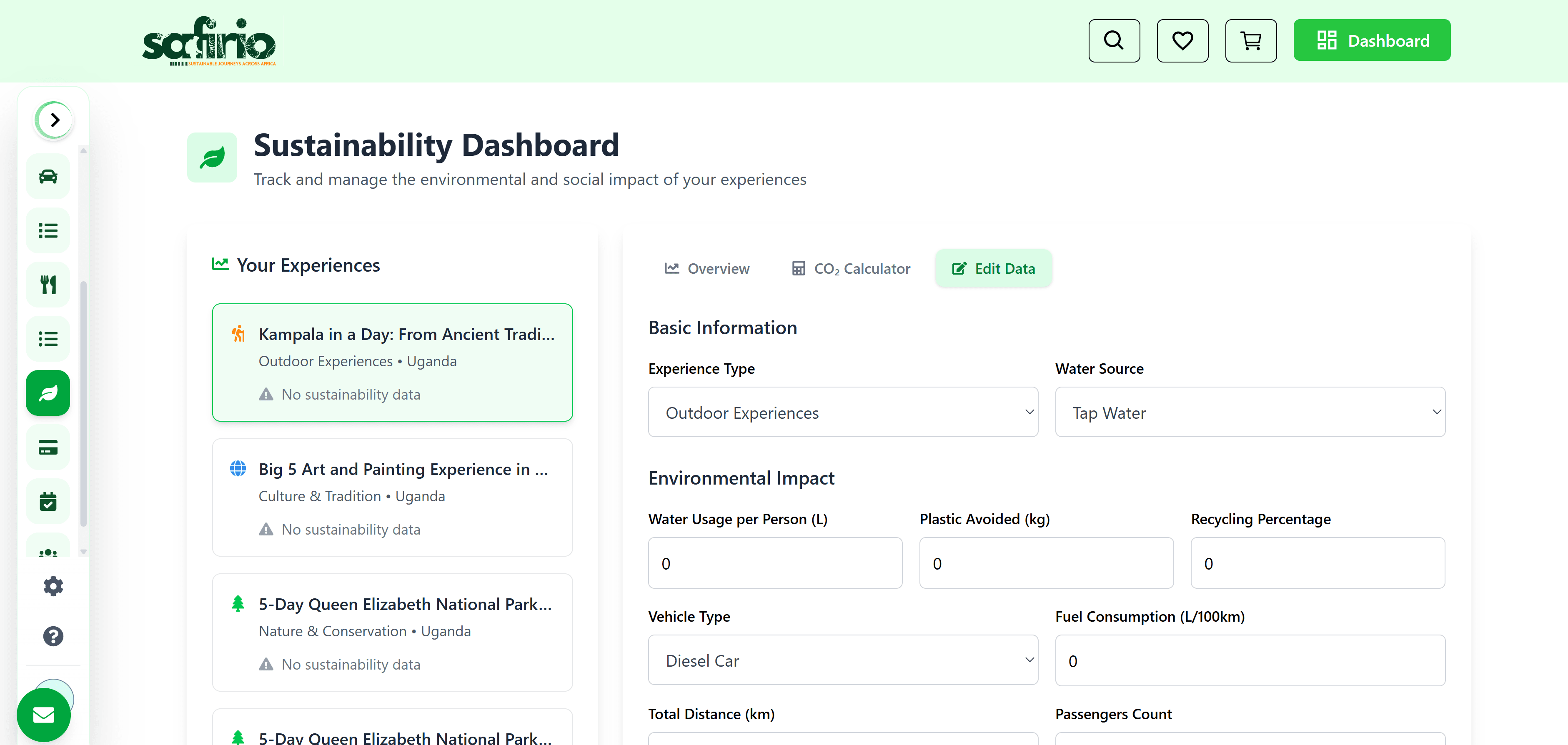Open settings gear in sidebar

[53, 586]
